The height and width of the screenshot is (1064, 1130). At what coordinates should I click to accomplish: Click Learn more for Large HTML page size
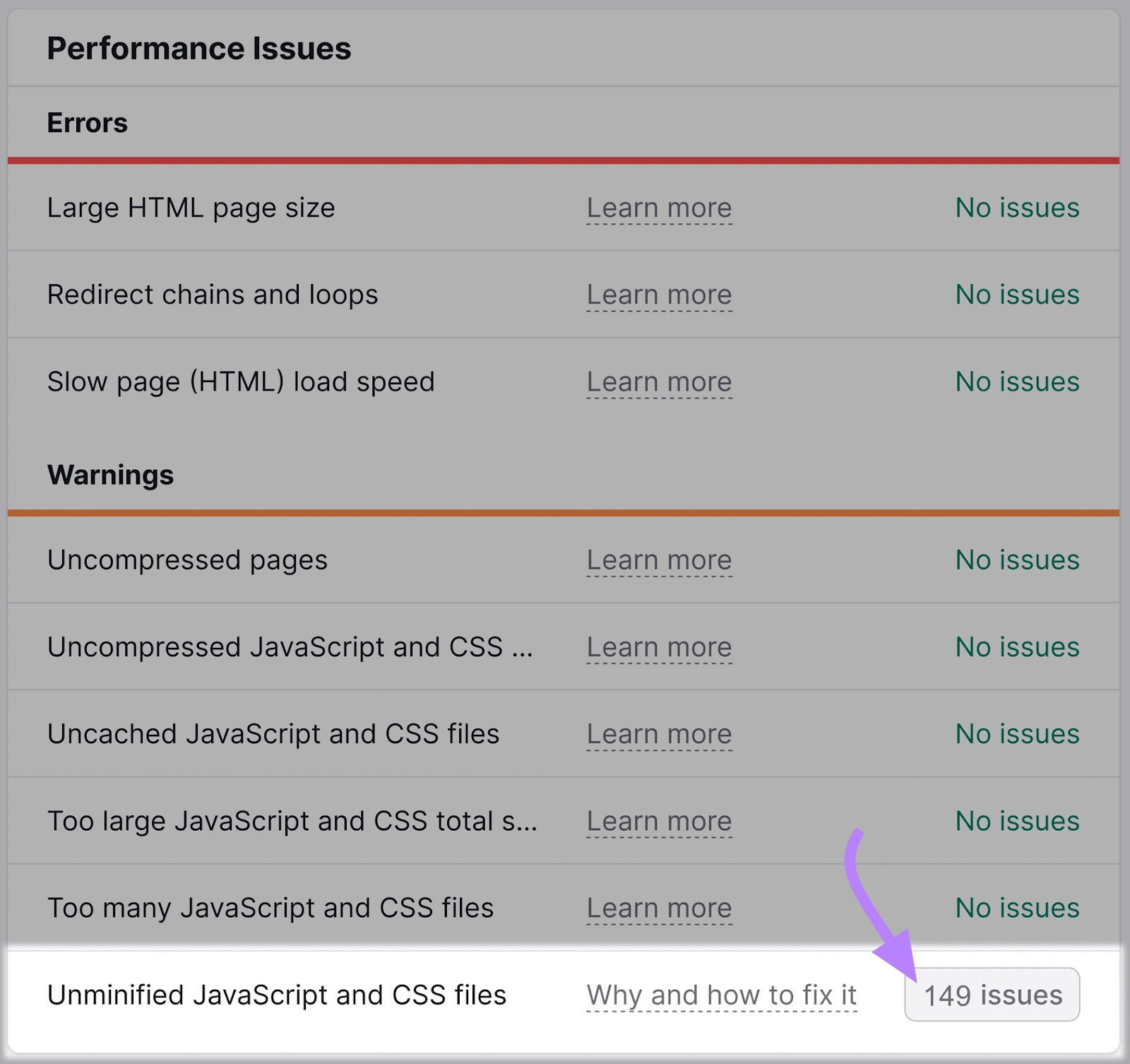pos(659,208)
